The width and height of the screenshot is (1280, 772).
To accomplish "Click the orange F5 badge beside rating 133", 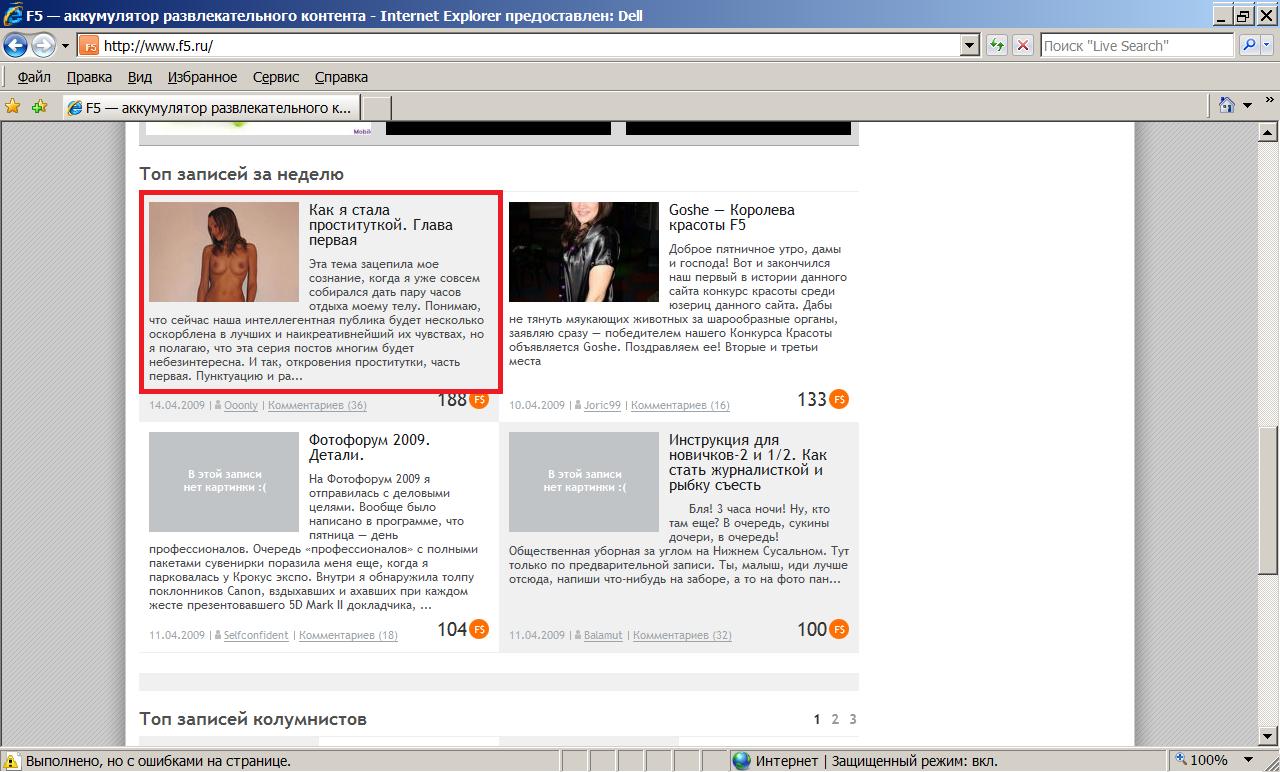I will tap(839, 400).
